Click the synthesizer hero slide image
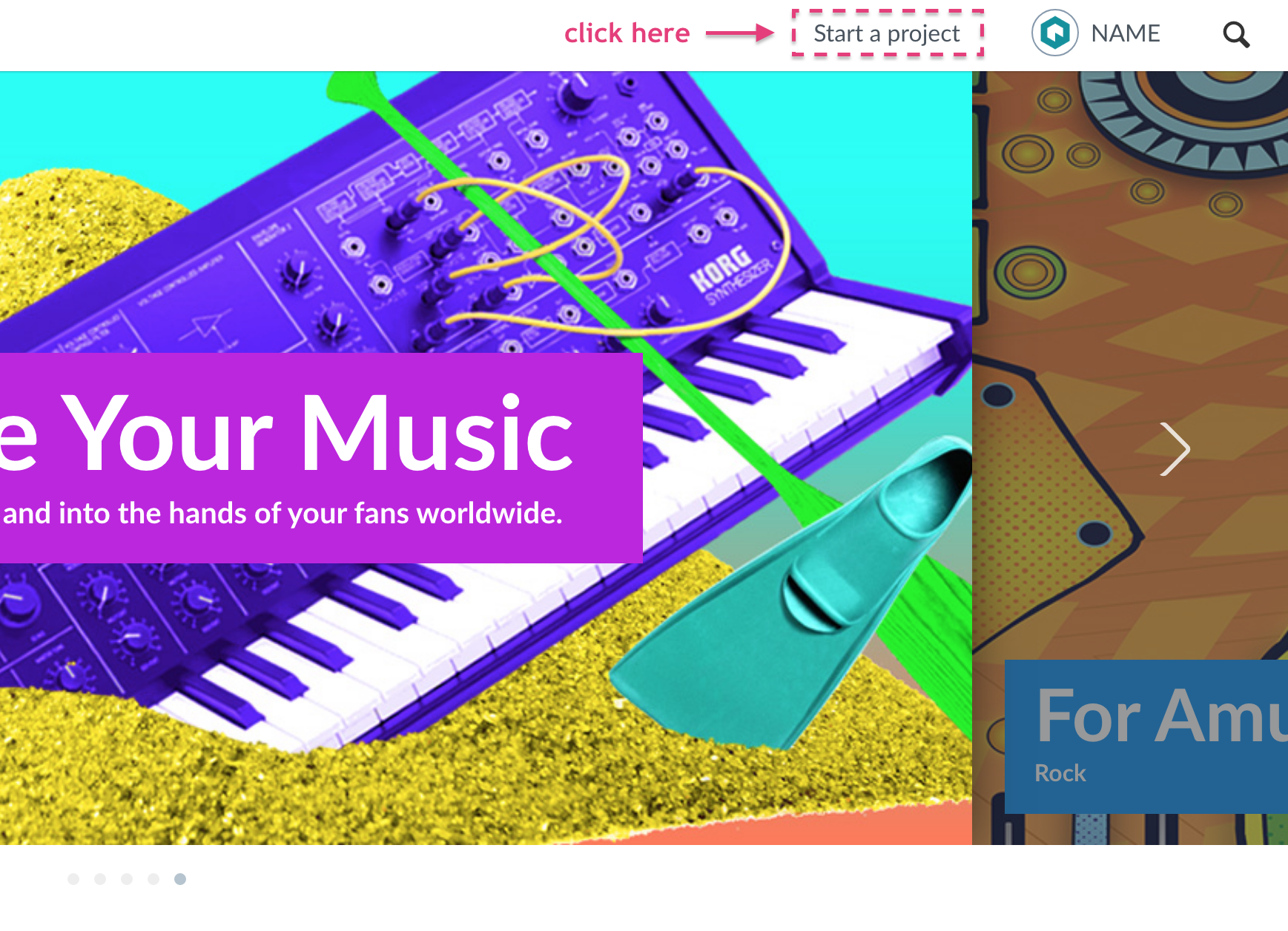 486,458
